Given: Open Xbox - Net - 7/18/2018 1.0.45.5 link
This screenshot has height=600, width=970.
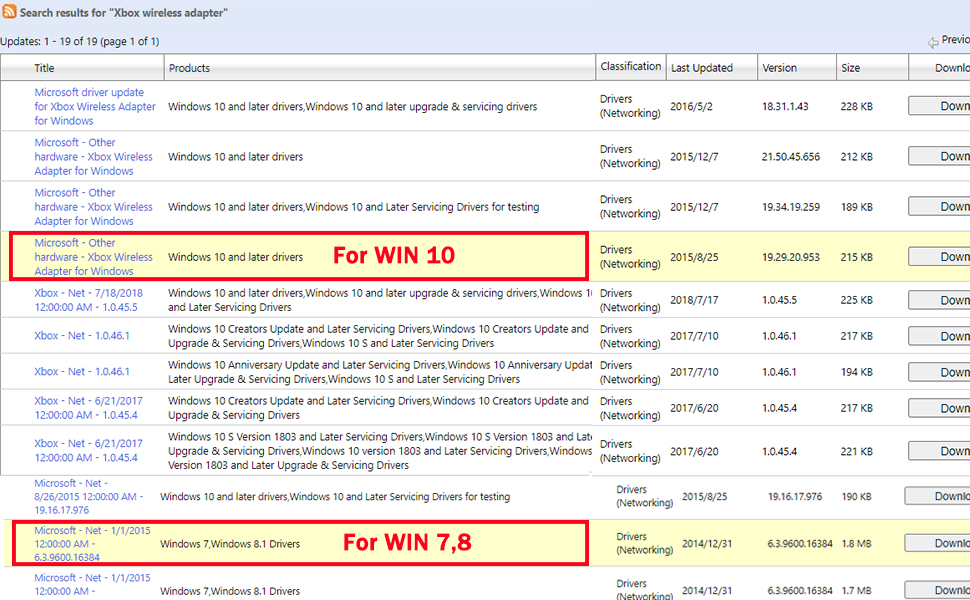Looking at the screenshot, I should 88,300.
